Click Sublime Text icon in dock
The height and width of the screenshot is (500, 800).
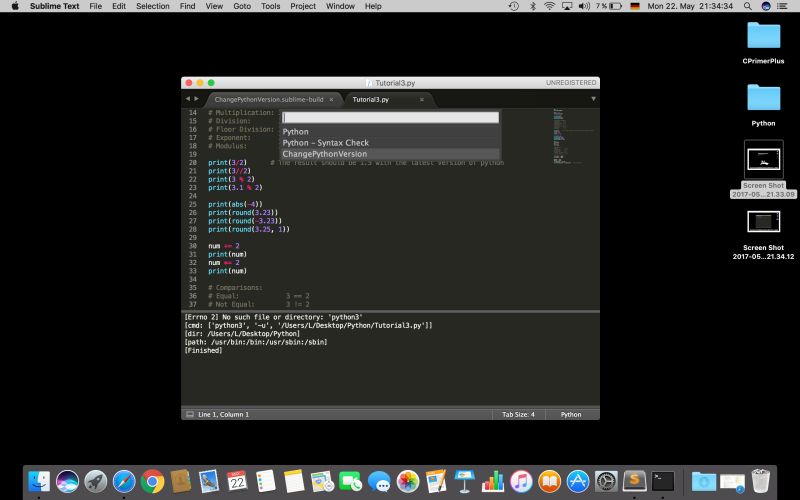(635, 481)
